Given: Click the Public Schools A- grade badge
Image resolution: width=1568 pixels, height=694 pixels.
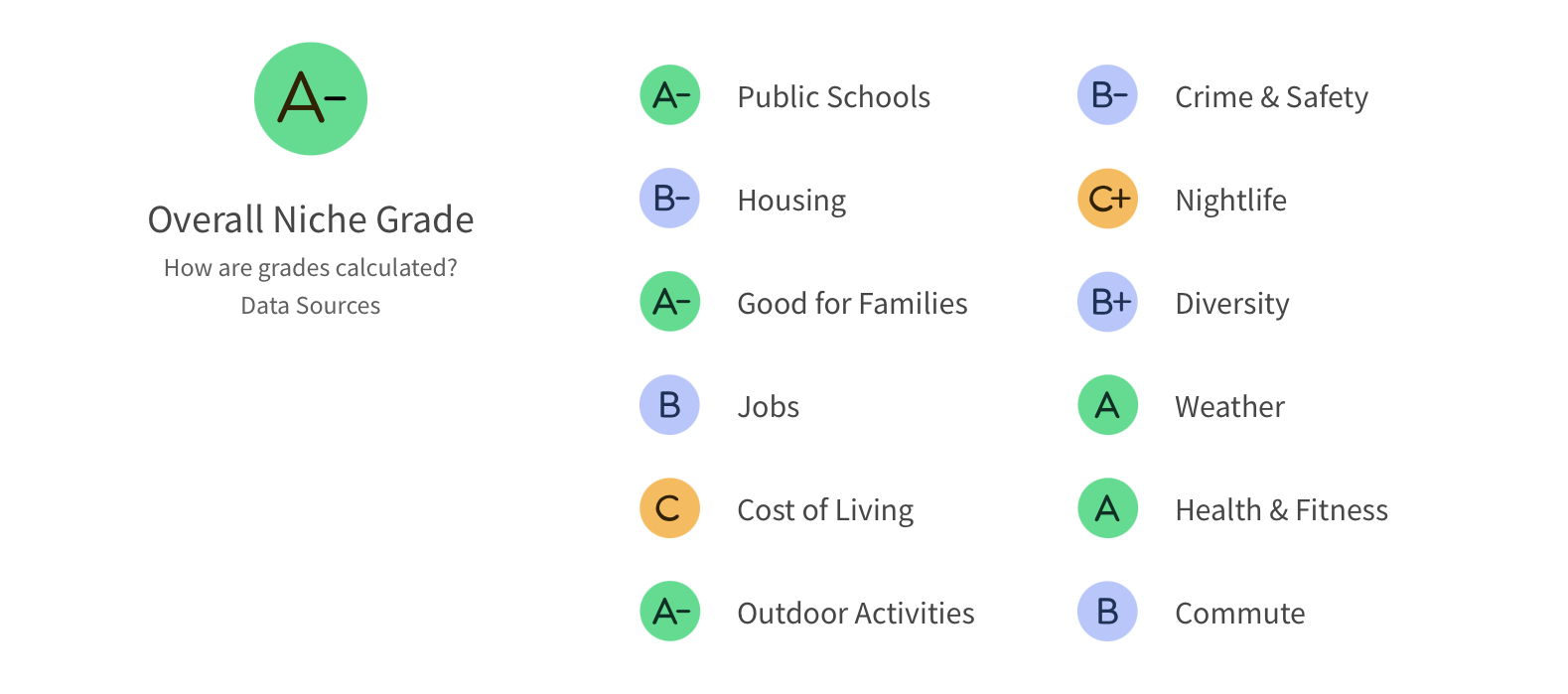Looking at the screenshot, I should (x=670, y=95).
